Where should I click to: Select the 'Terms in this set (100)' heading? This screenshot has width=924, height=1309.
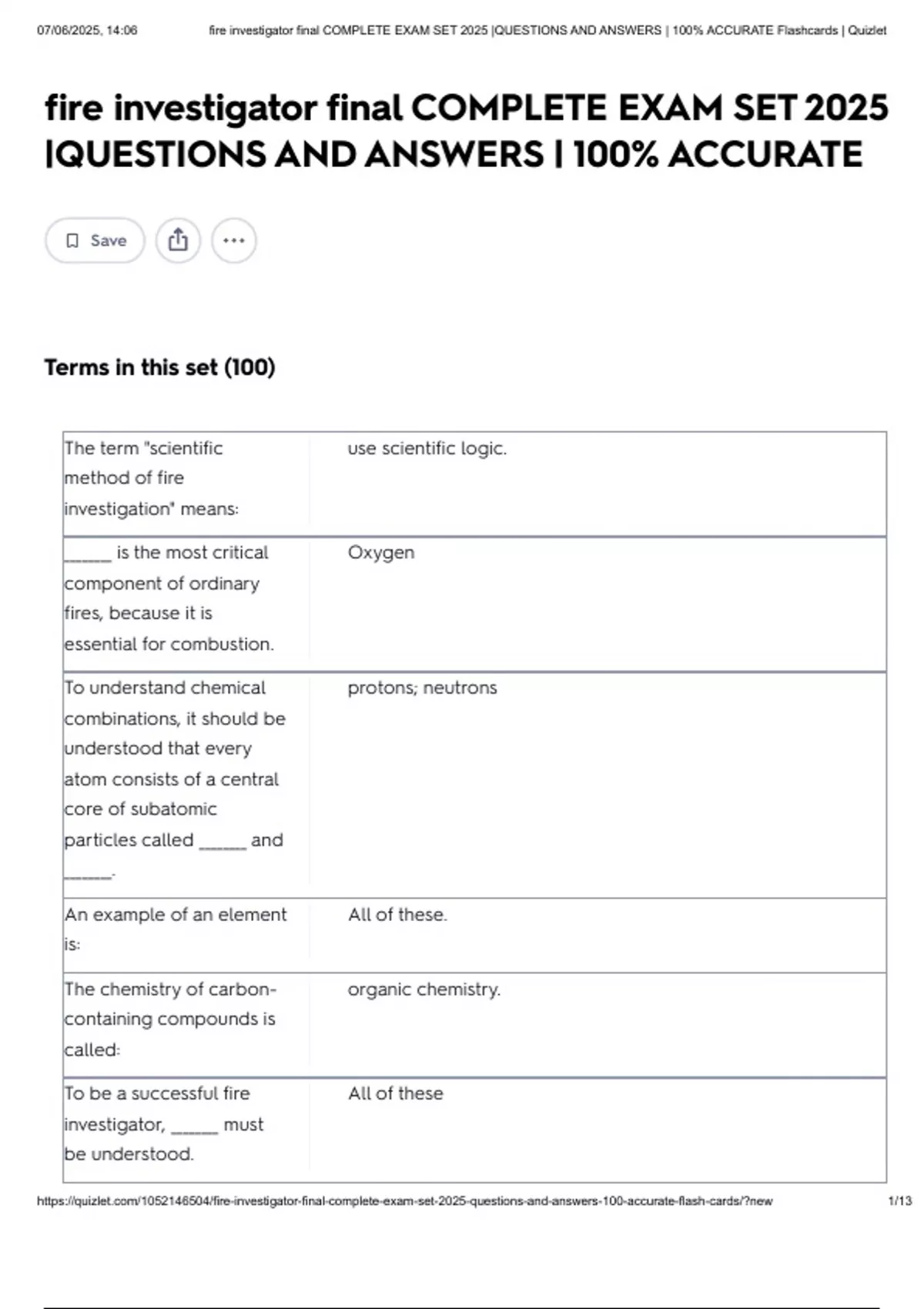click(x=159, y=367)
